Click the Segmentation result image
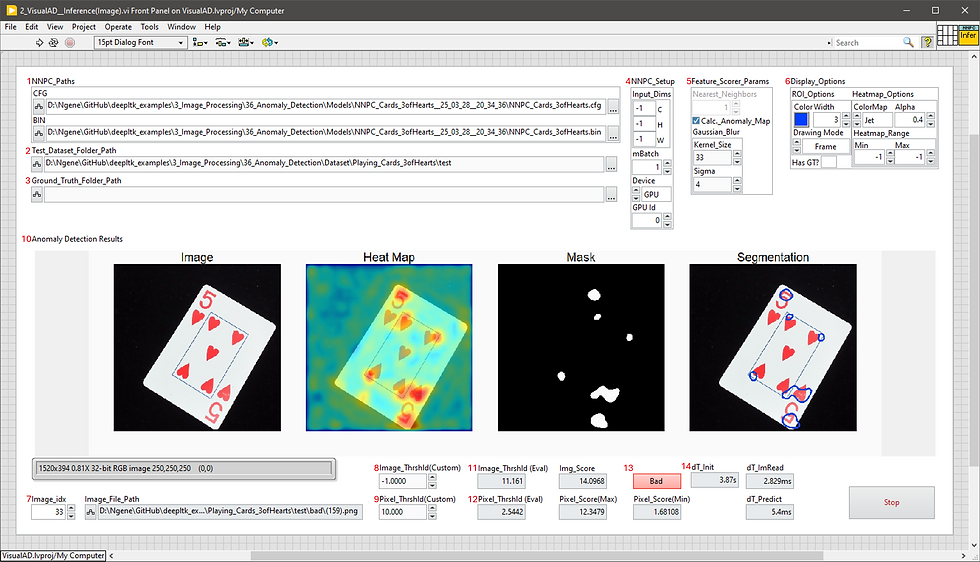This screenshot has height=562, width=980. click(772, 348)
